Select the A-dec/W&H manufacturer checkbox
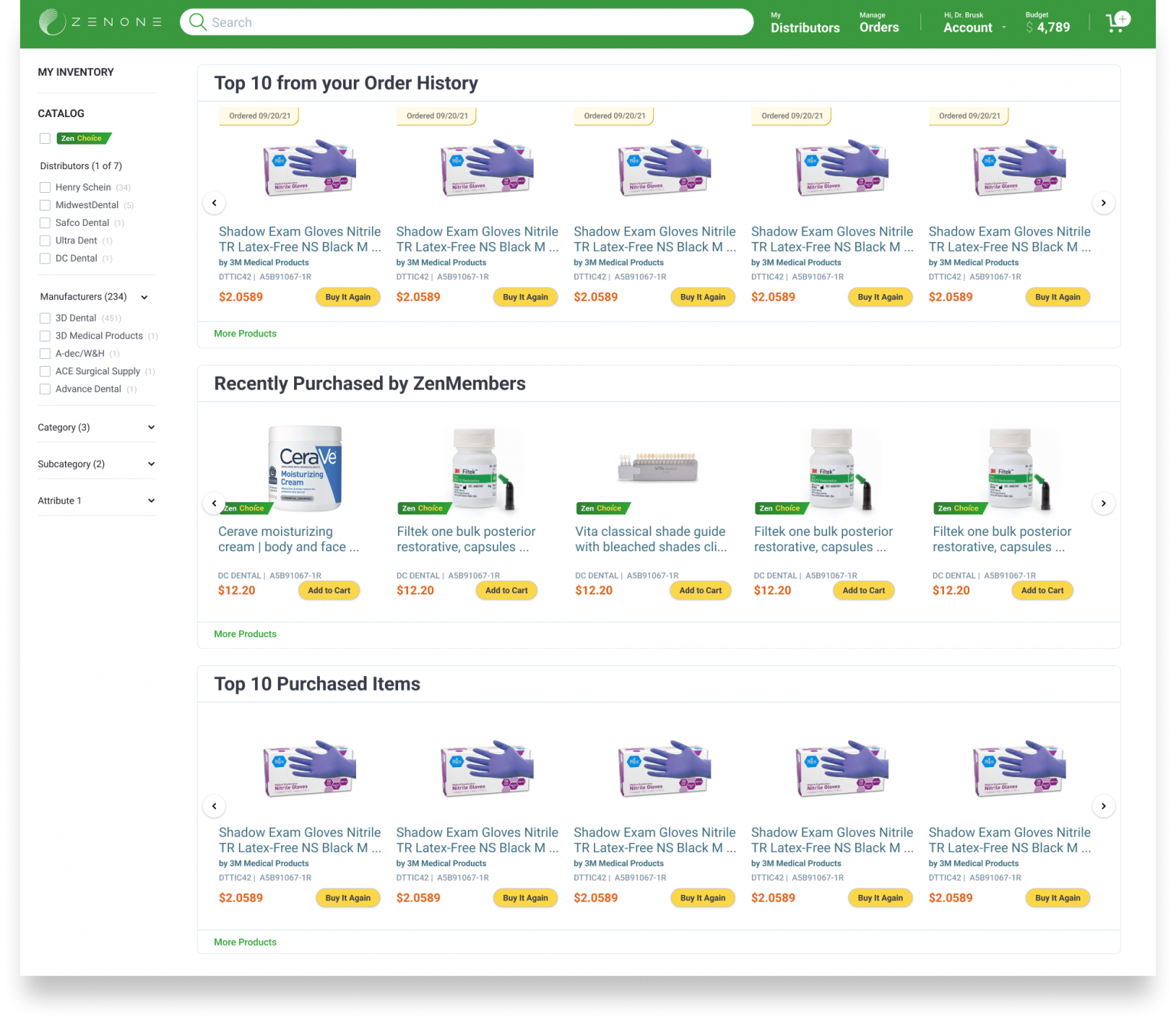 (x=45, y=354)
